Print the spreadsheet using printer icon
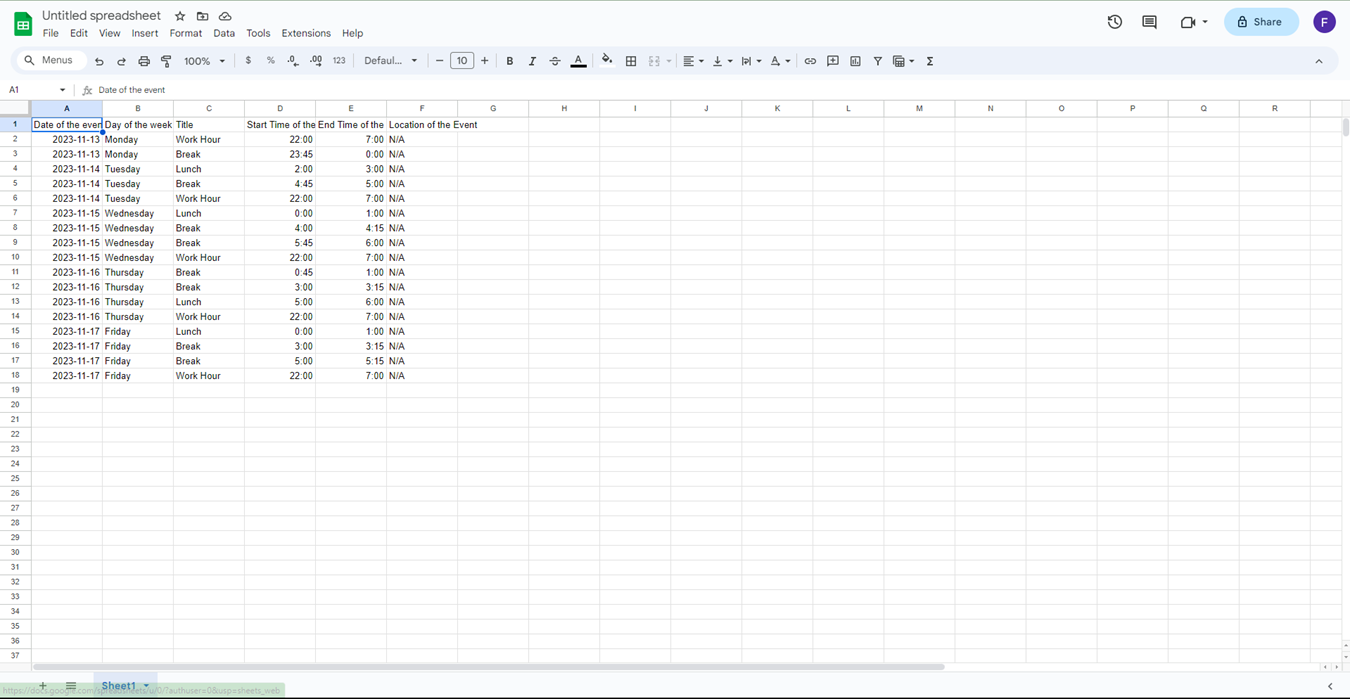Screen dimensions: 1350x699 pyautogui.click(x=144, y=61)
